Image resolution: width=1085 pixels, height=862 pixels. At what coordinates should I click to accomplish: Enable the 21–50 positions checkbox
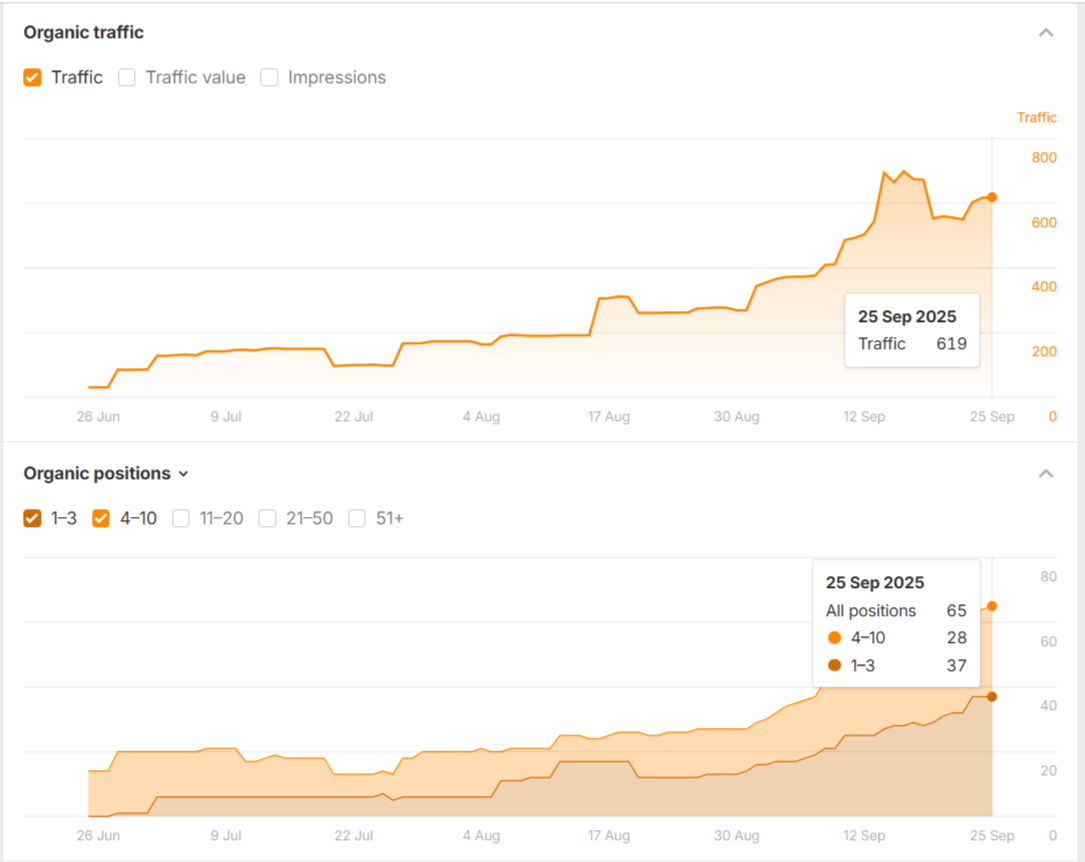tap(267, 518)
